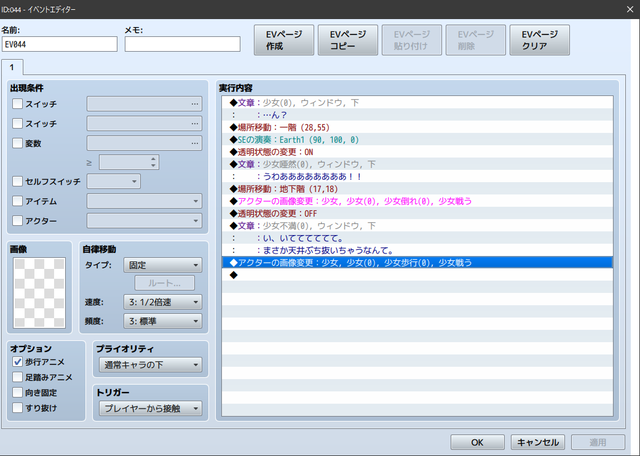Open the プライオリティ dropdown

[150, 365]
